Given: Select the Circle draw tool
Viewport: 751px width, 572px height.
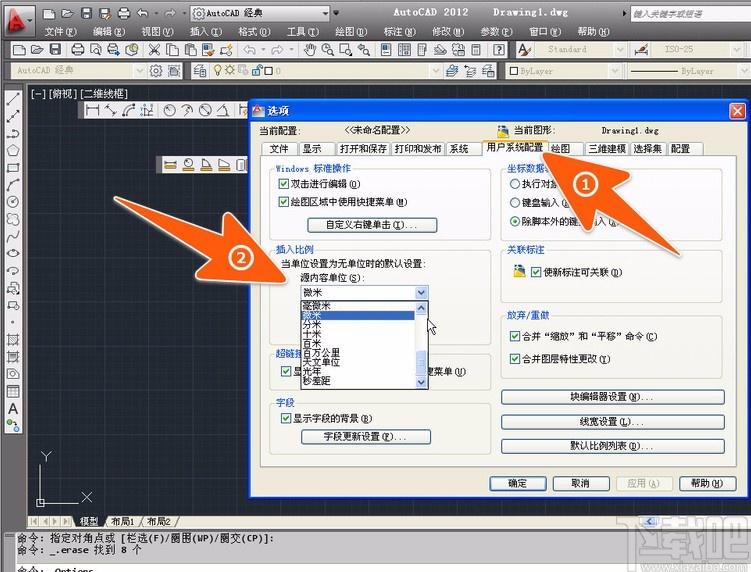Looking at the screenshot, I should (x=13, y=201).
